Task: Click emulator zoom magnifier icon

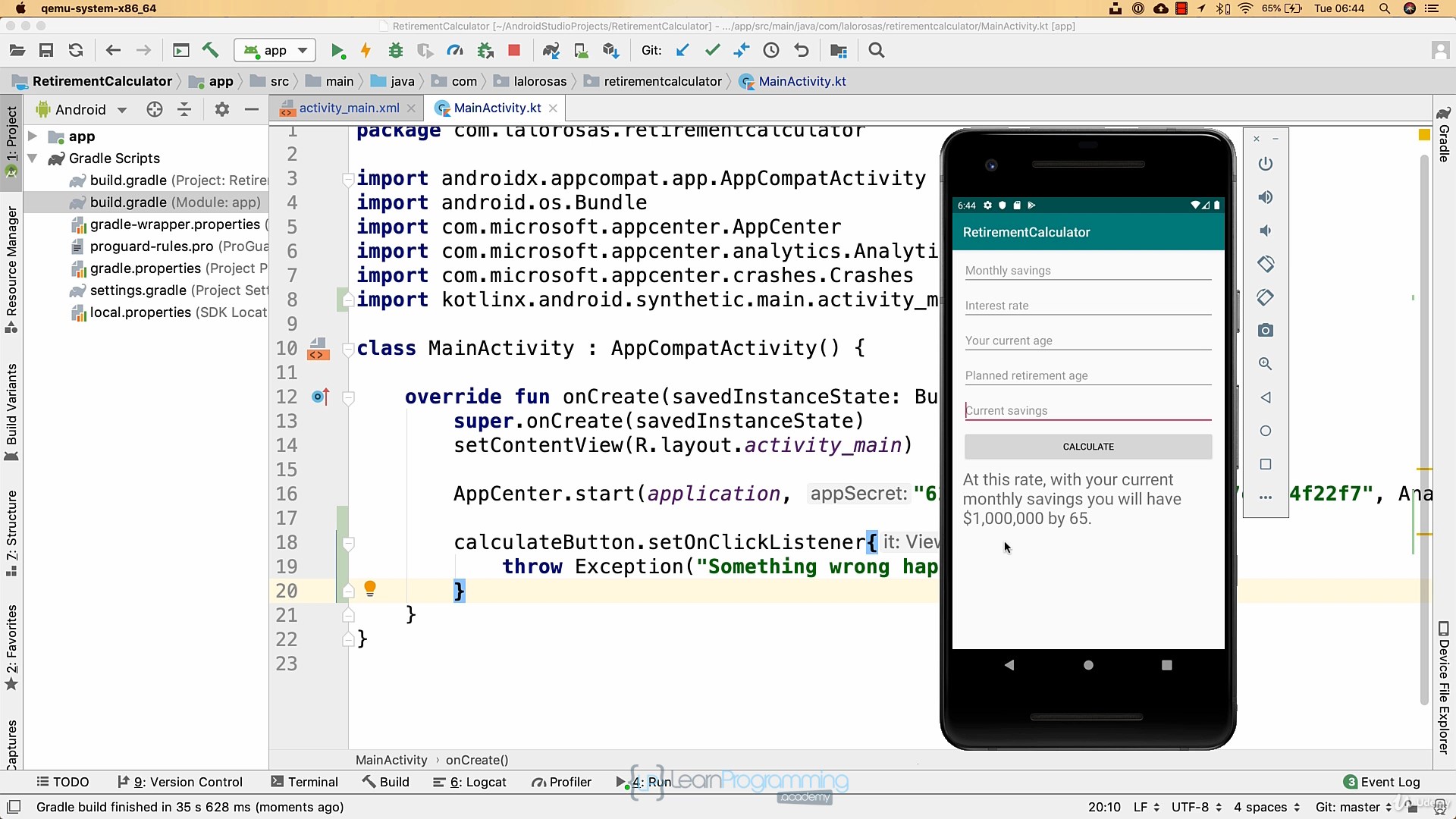Action: point(1265,364)
